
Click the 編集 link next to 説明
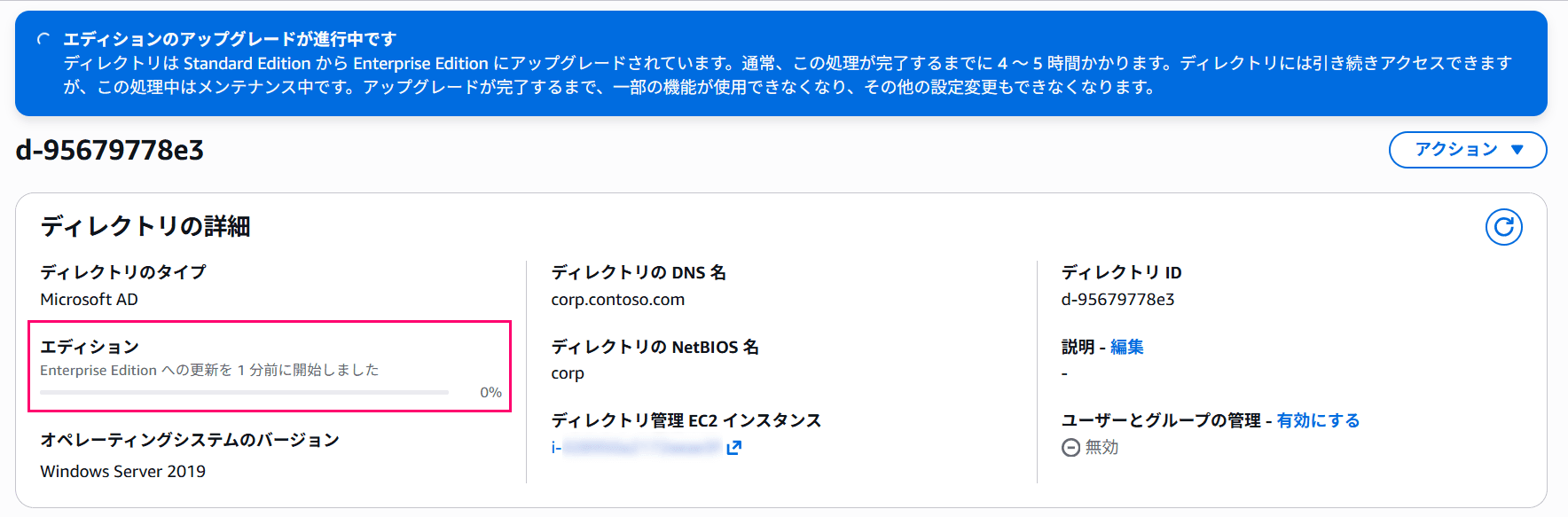pos(1126,347)
